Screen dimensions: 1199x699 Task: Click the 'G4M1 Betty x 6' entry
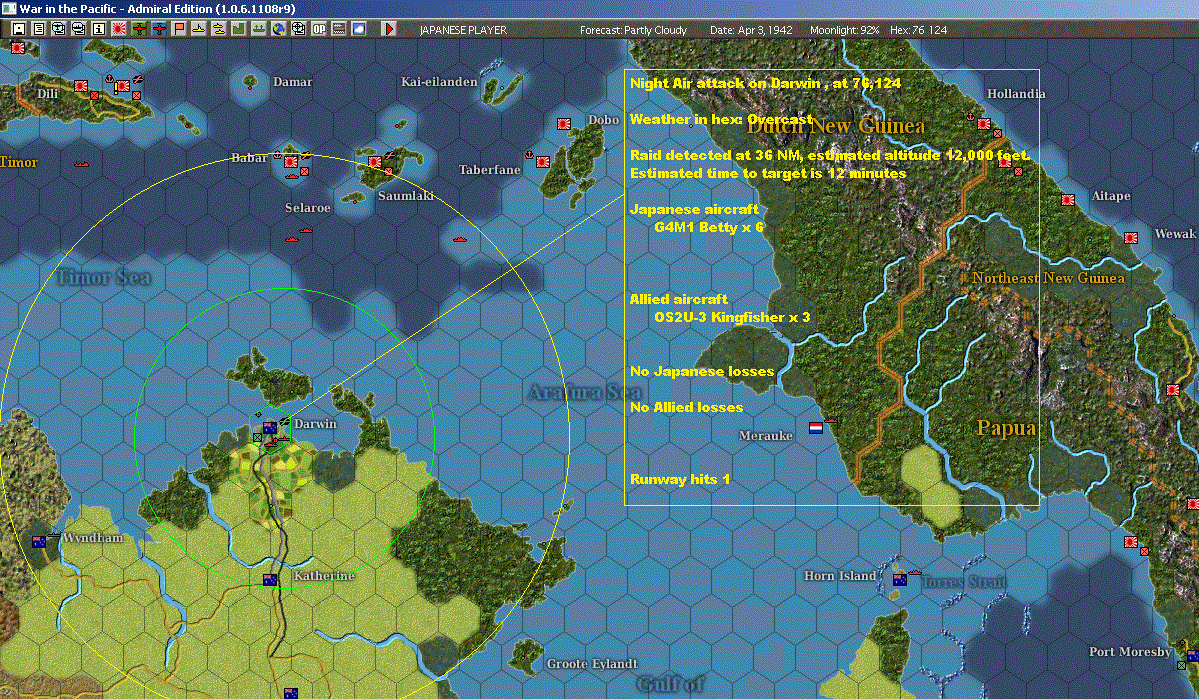pyautogui.click(x=709, y=227)
